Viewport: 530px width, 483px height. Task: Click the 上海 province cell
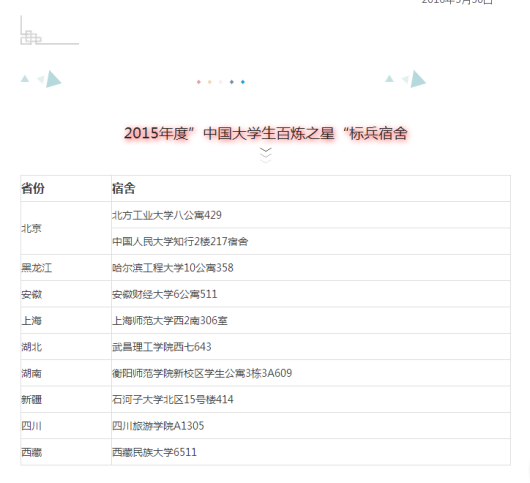[x=66, y=320]
